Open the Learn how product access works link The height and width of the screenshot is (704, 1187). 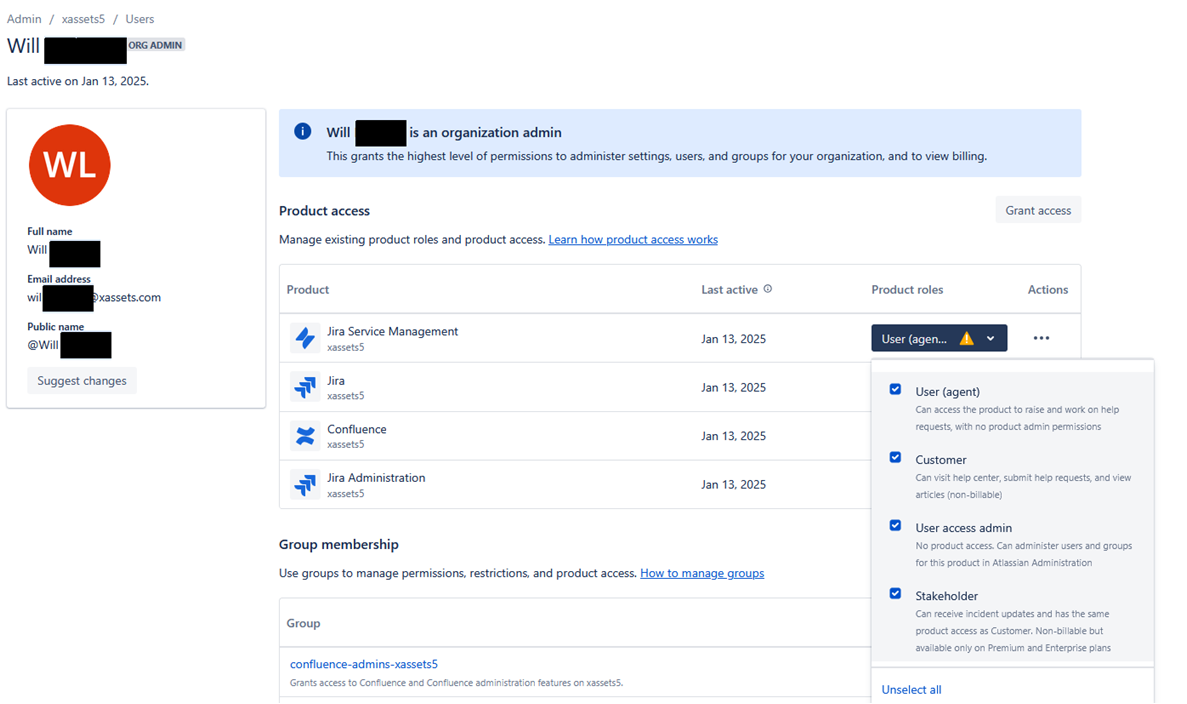[x=632, y=239]
